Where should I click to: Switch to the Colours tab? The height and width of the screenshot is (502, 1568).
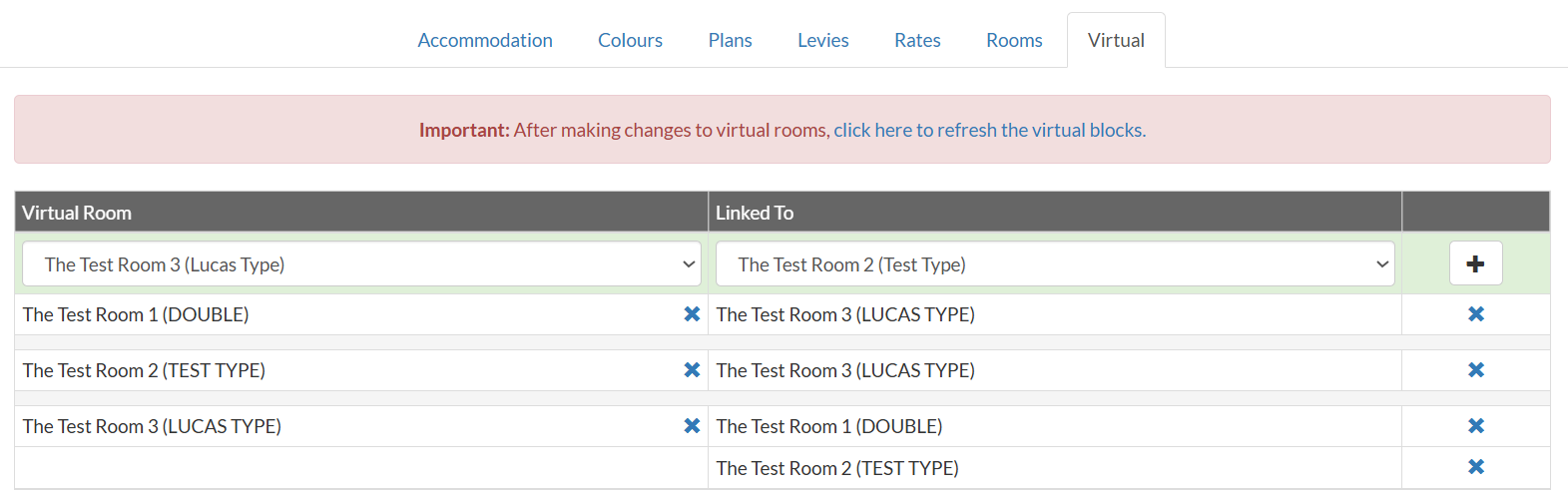pos(630,40)
